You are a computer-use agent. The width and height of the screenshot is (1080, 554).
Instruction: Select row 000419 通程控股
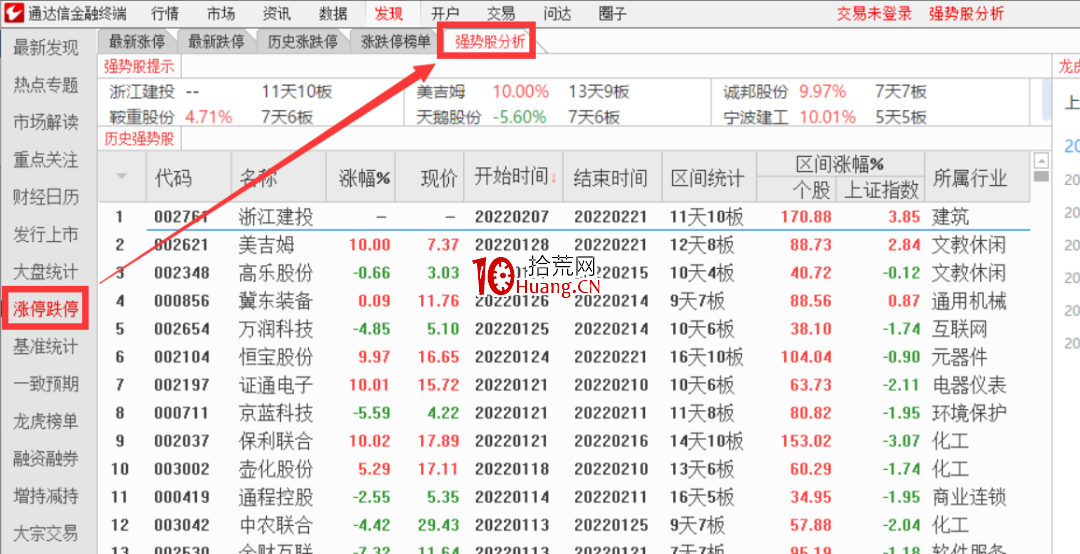coord(564,497)
